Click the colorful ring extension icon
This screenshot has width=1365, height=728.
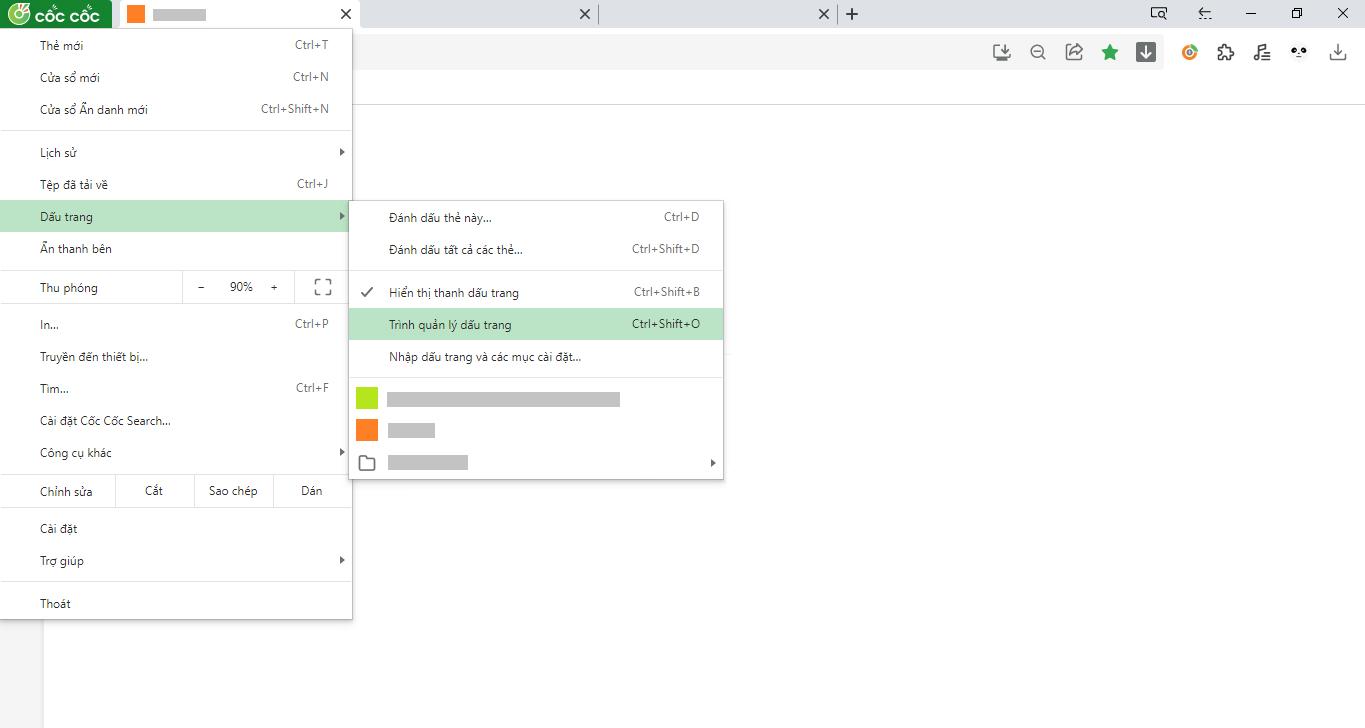[1190, 52]
